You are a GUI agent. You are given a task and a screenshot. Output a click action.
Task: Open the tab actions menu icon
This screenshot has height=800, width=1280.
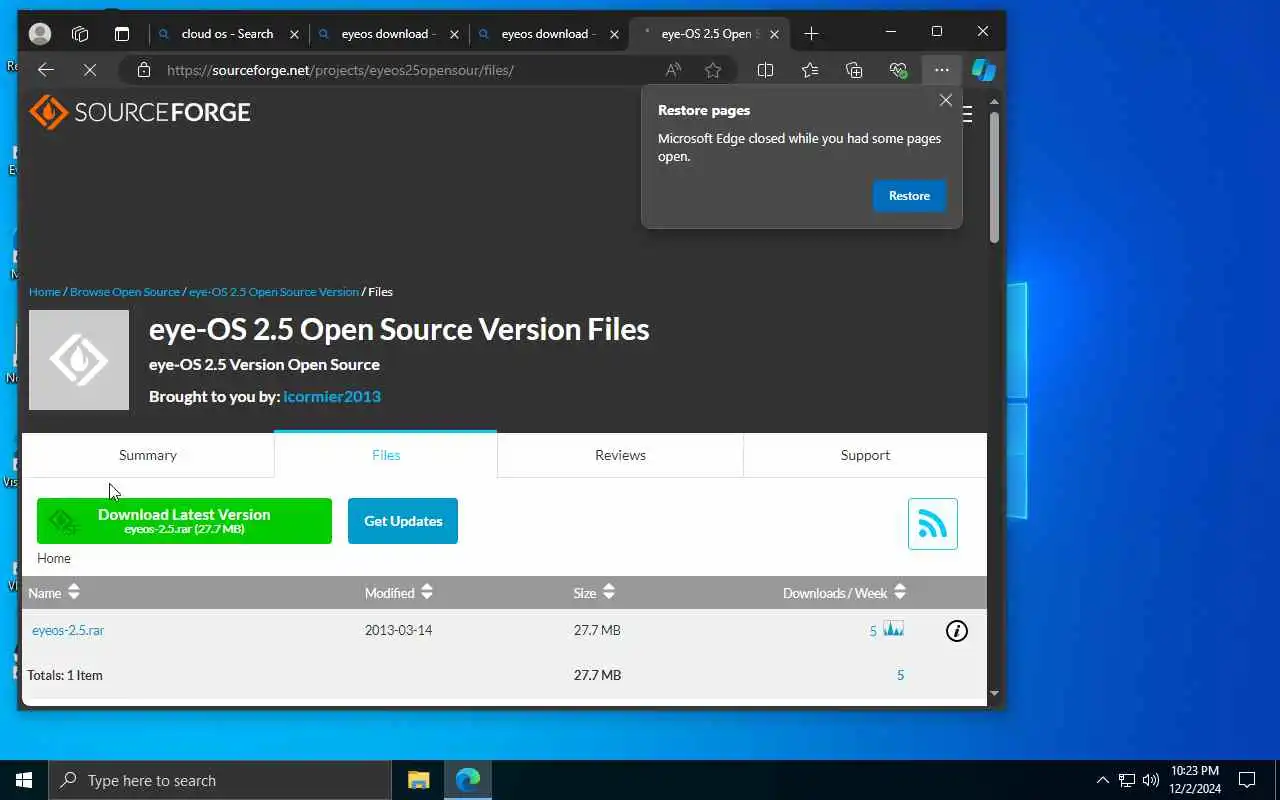click(122, 33)
